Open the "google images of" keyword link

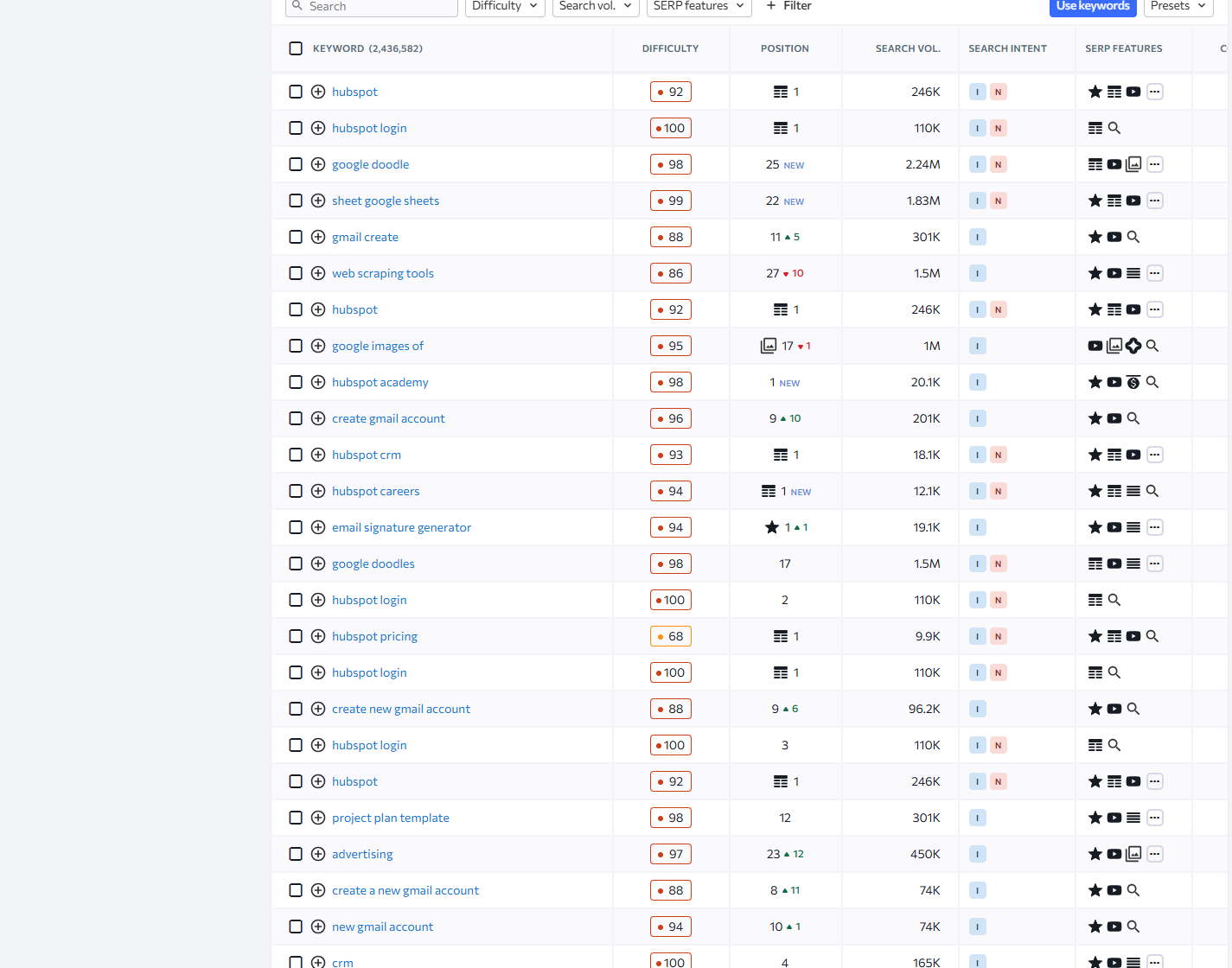pos(378,346)
